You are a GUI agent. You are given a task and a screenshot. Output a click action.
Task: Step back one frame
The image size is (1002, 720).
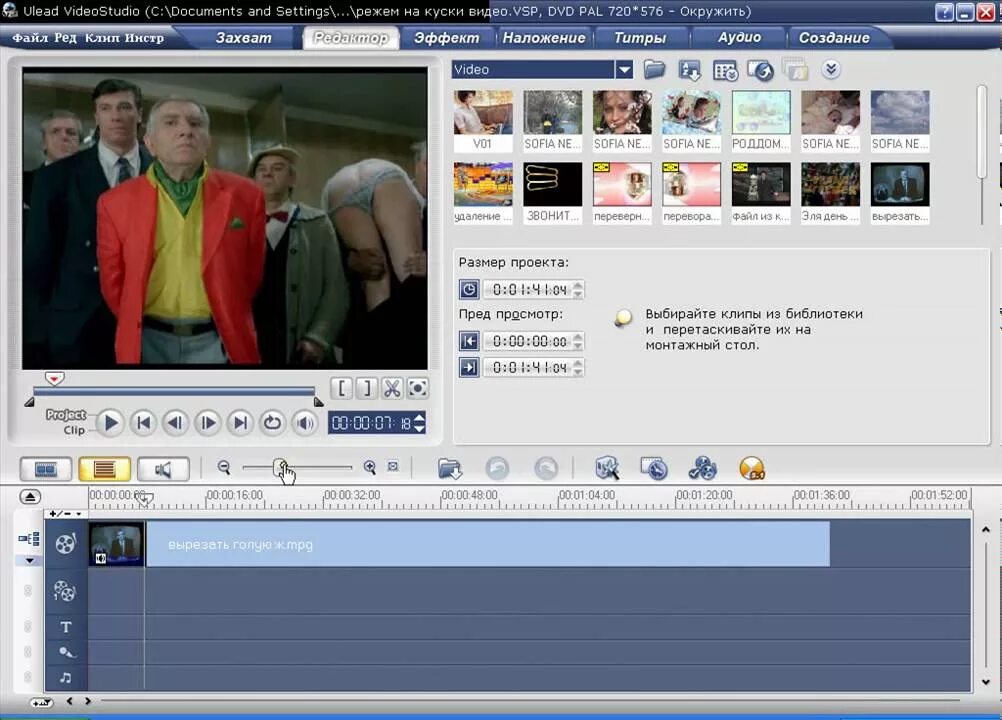click(x=175, y=422)
